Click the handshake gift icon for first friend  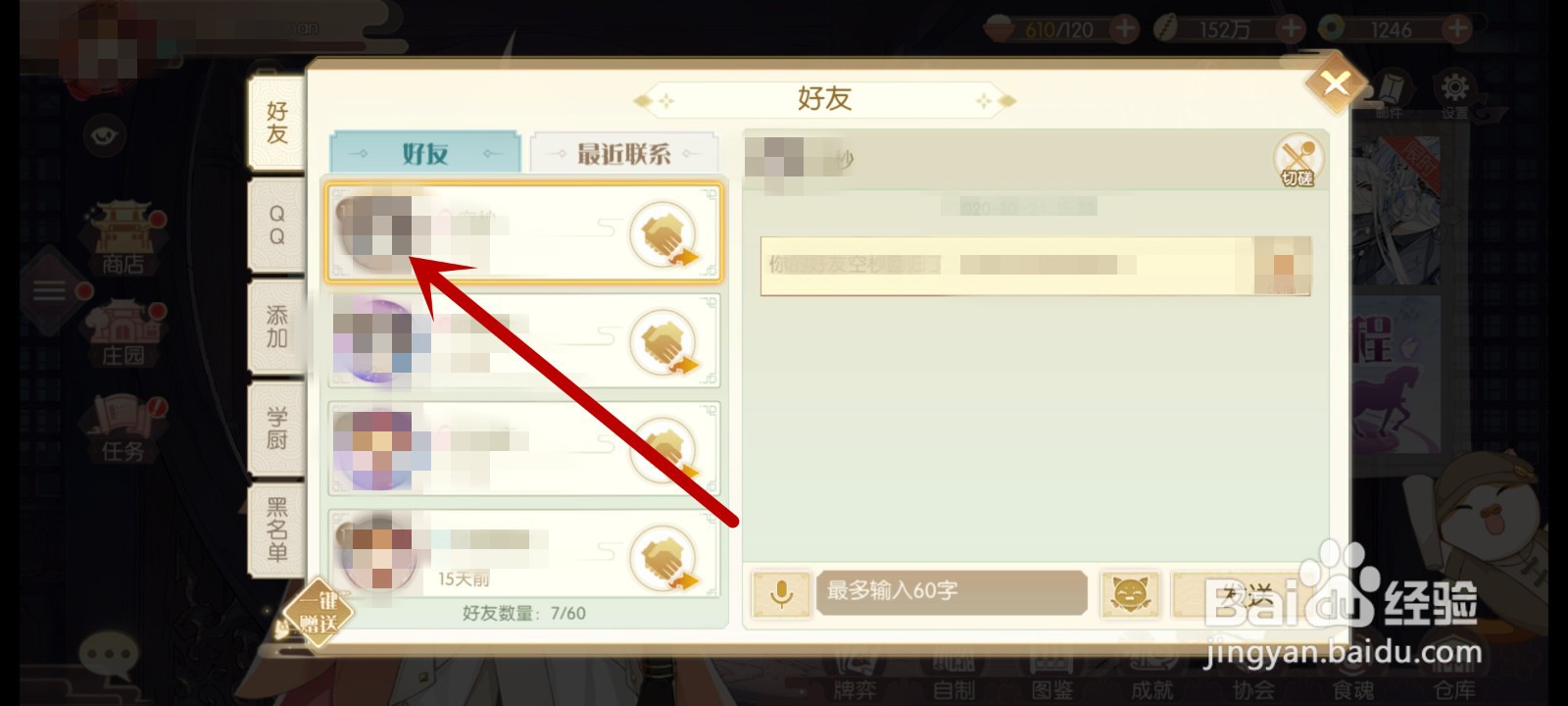pyautogui.click(x=664, y=235)
